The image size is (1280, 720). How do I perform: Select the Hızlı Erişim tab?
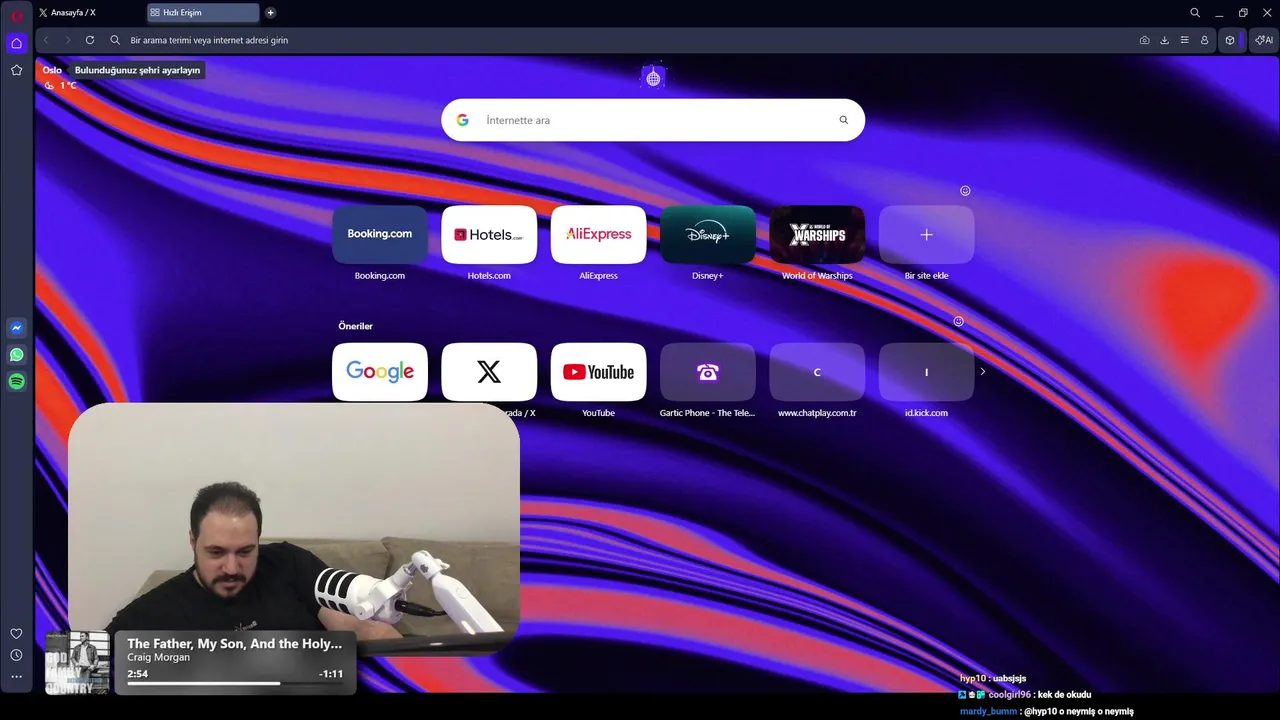tap(203, 13)
